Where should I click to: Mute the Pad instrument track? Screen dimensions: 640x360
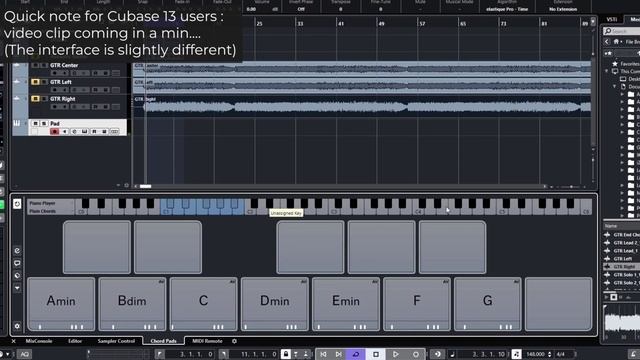(36, 123)
